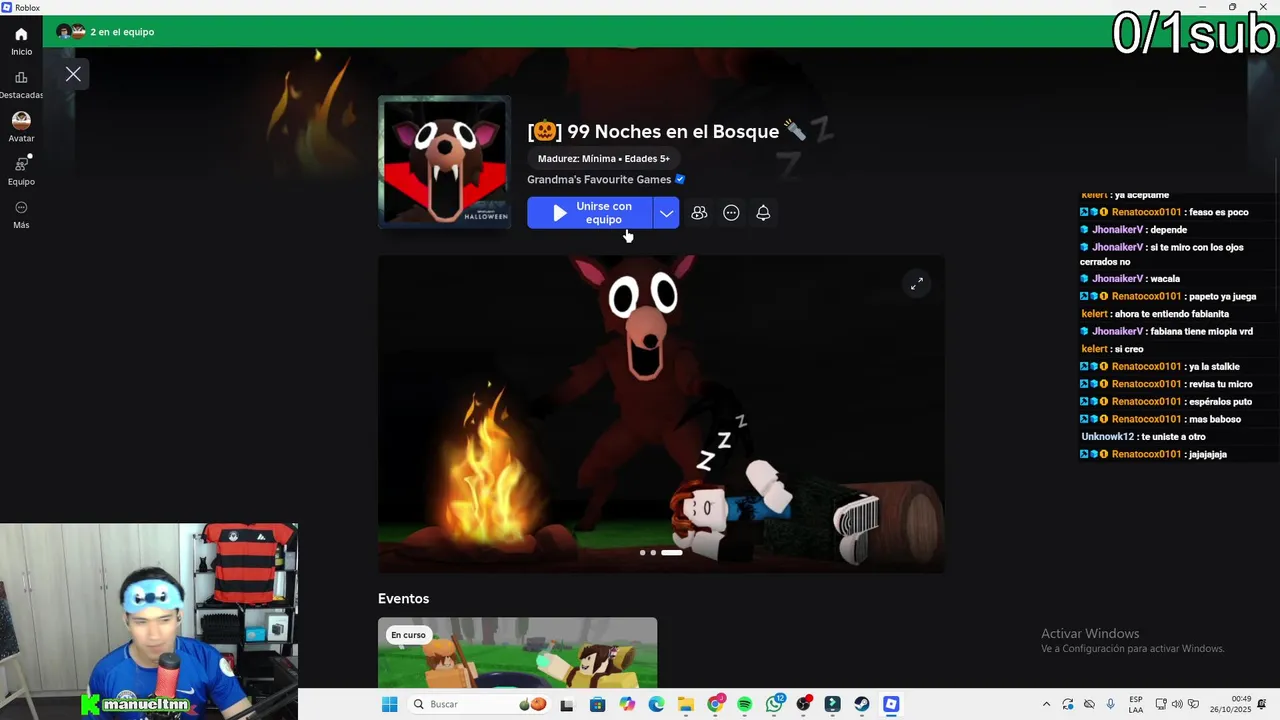Click the Unirse con equipo play button
This screenshot has height=720, width=1280.
pos(590,213)
